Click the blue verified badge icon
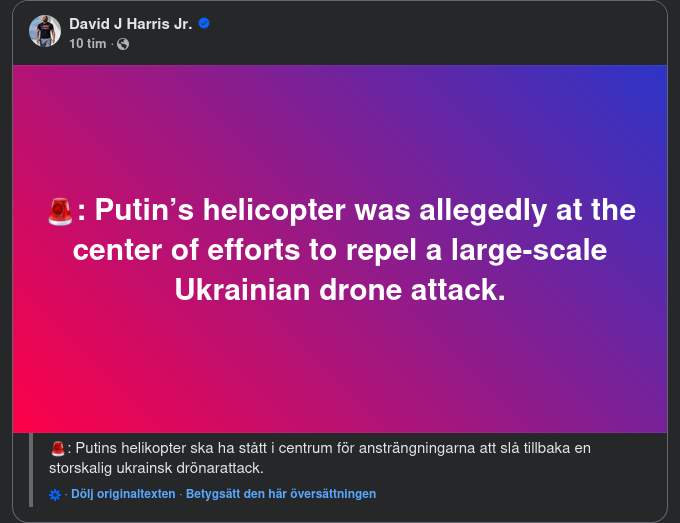Viewport: 680px width, 523px height. point(204,23)
